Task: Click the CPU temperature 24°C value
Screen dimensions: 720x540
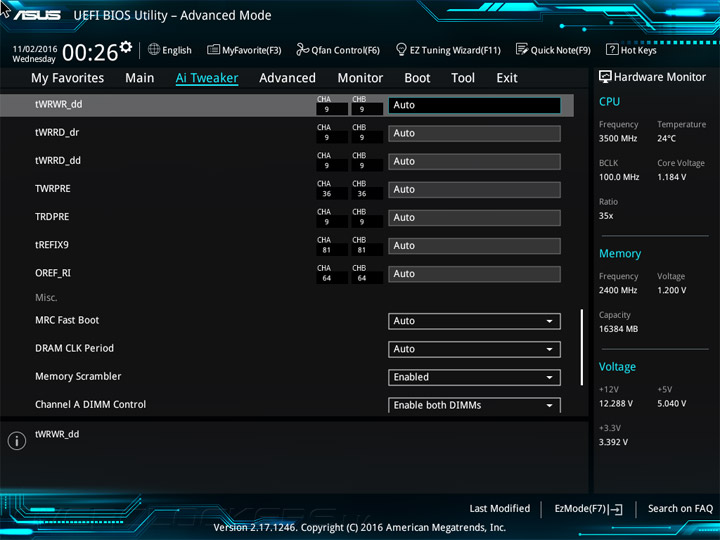Action: click(x=666, y=138)
